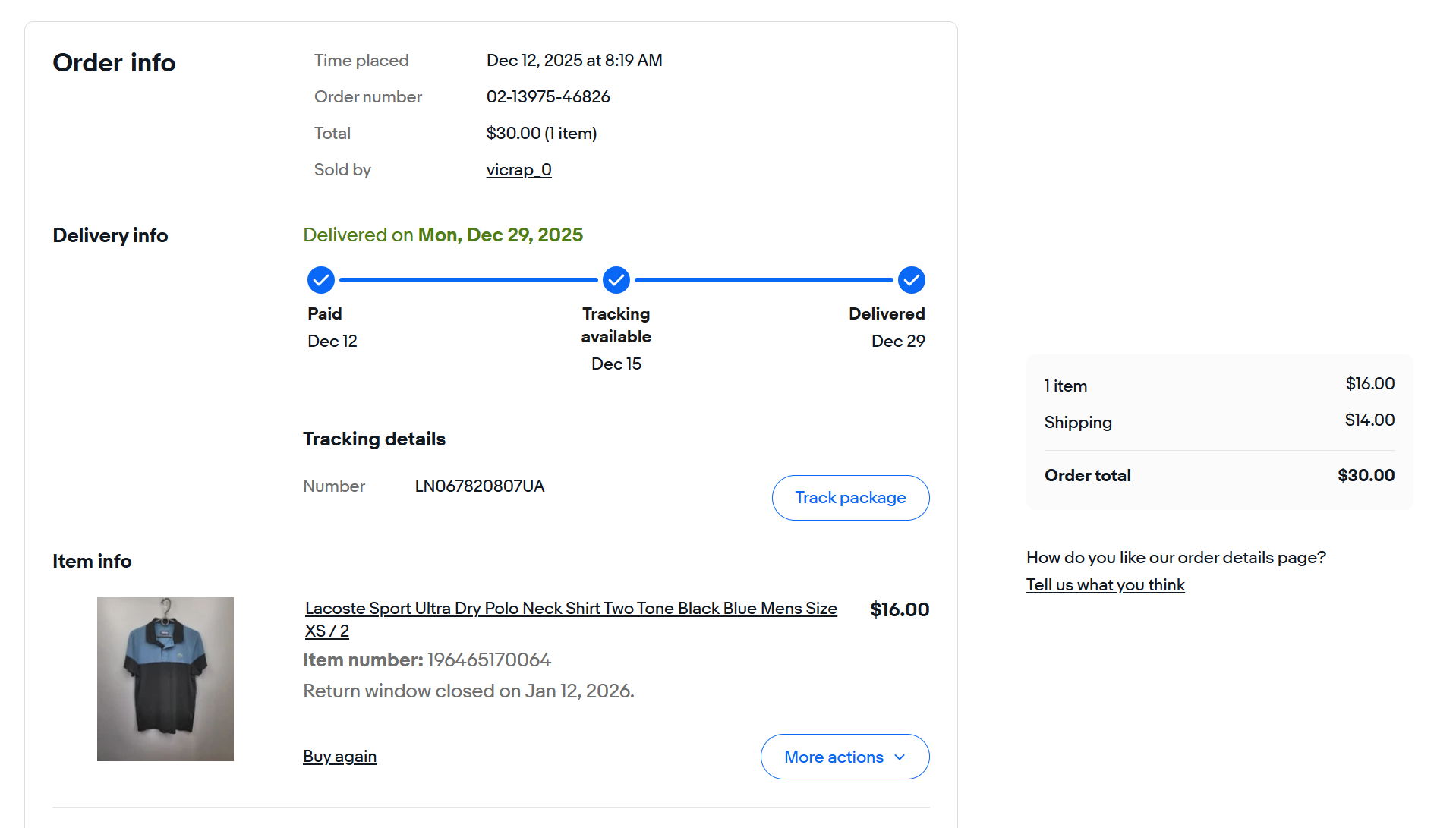This screenshot has width=1456, height=828.
Task: Click the $14.00 Shipping amount
Action: (1369, 420)
